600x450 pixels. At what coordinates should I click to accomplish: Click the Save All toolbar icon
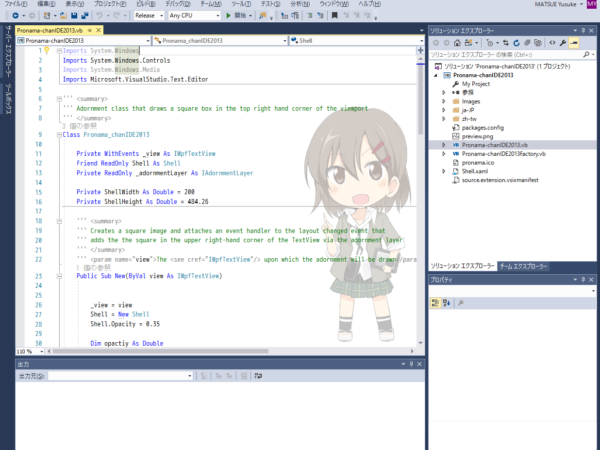[x=85, y=16]
